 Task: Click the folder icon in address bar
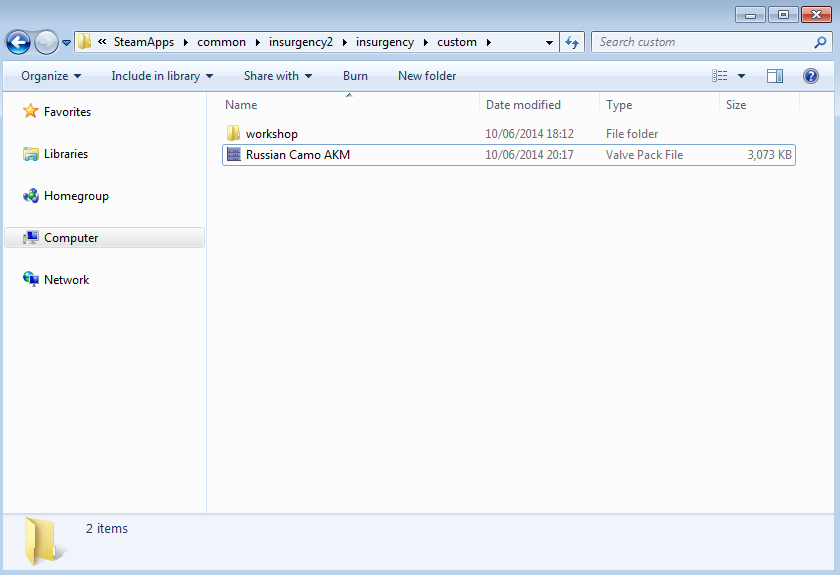tap(84, 42)
